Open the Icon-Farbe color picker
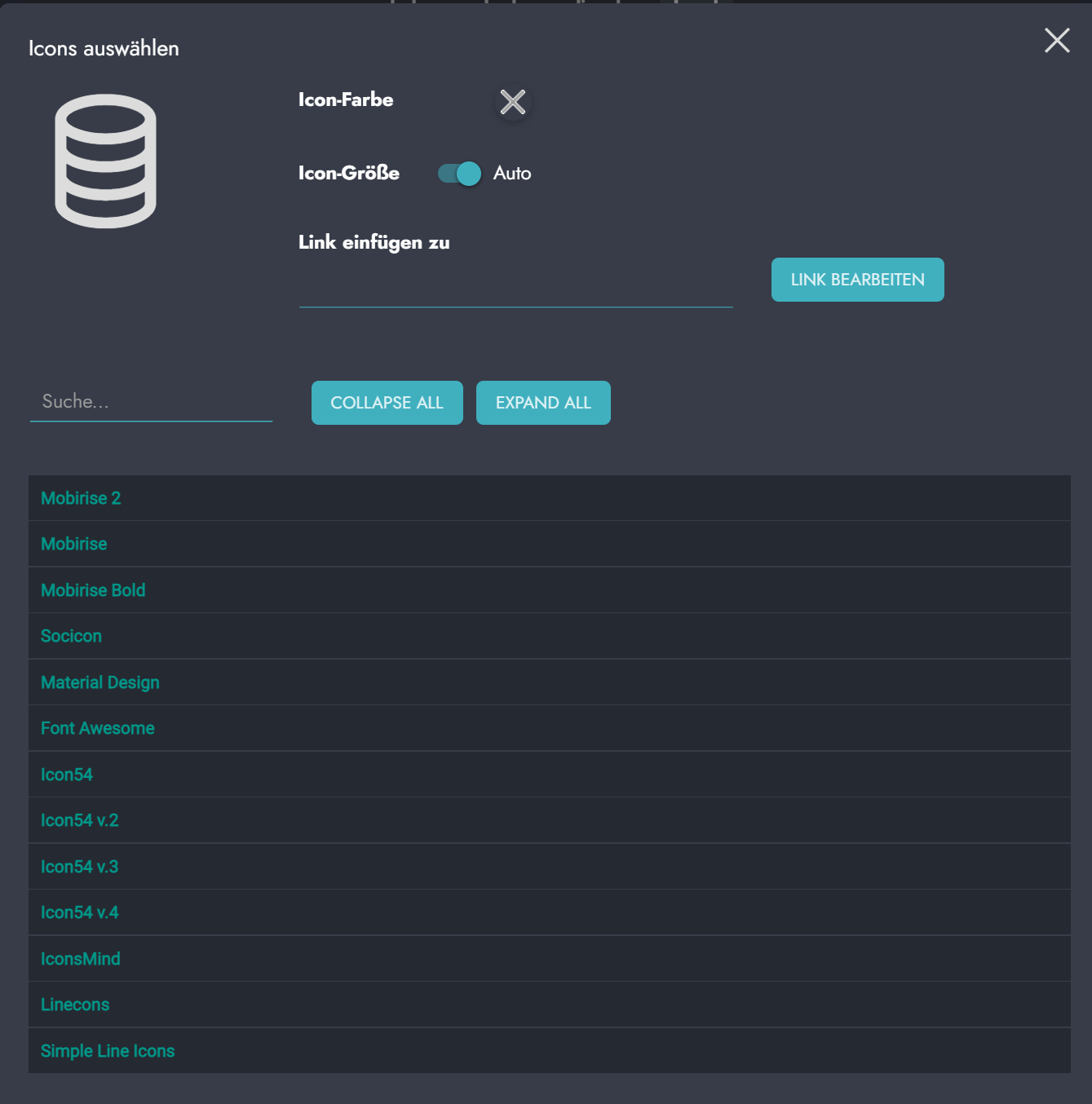Screen dimensions: 1092x1104 tap(512, 103)
